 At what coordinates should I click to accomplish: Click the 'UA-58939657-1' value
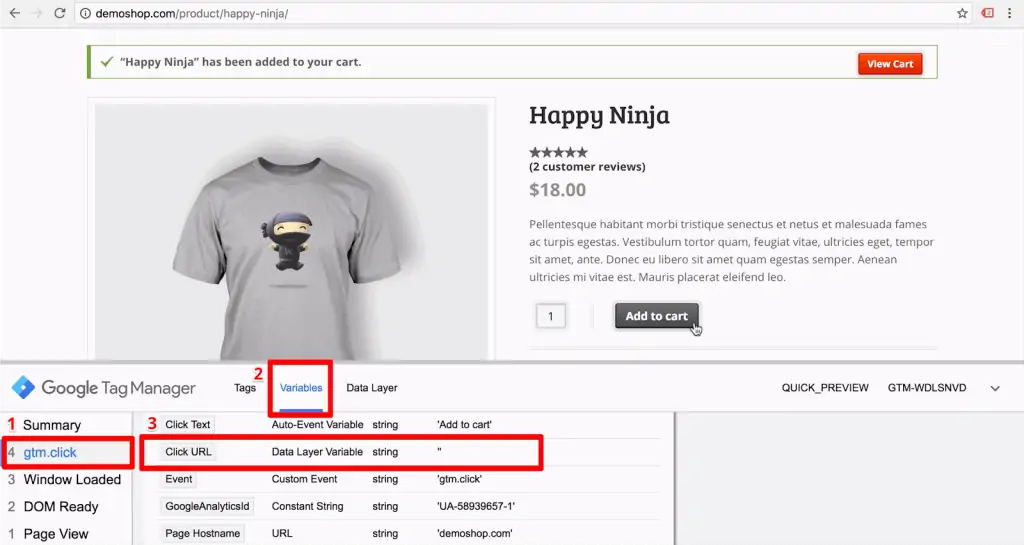(x=475, y=506)
